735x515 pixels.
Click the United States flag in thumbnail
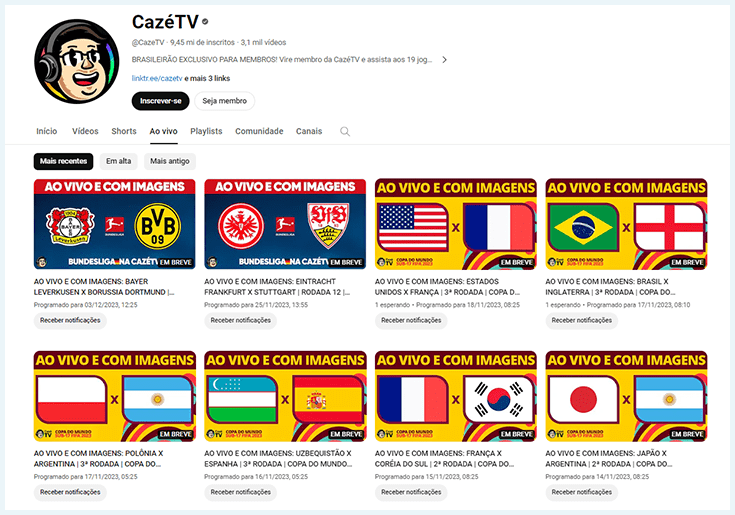click(x=412, y=228)
